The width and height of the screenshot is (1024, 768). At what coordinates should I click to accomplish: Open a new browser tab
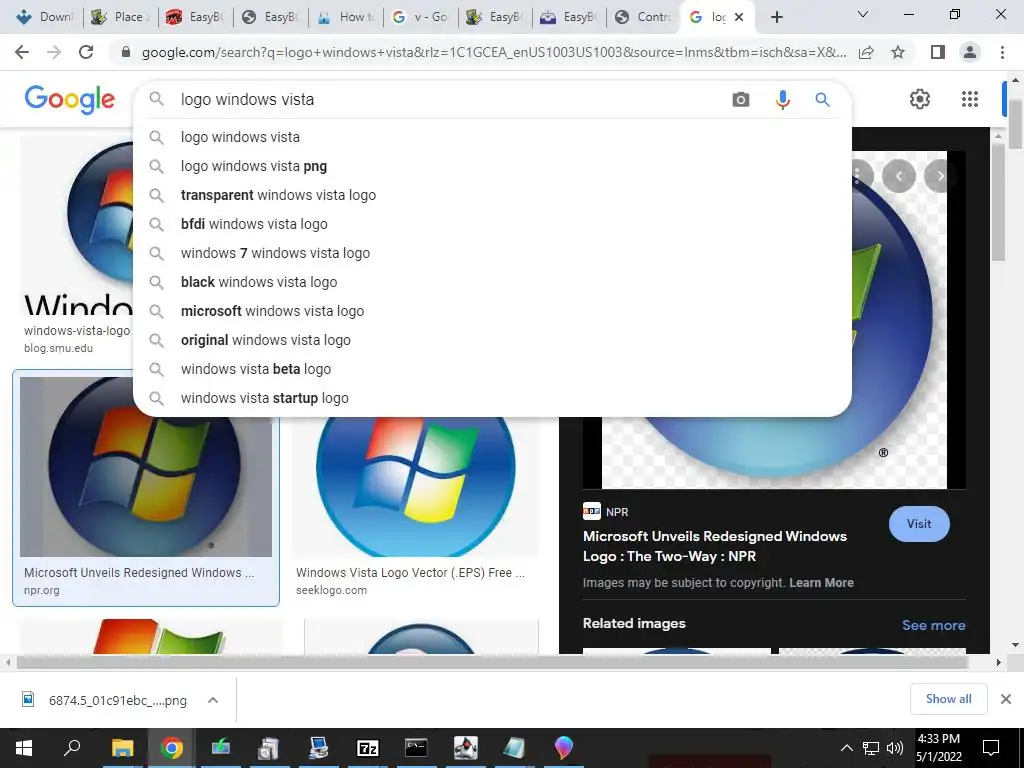click(x=776, y=17)
